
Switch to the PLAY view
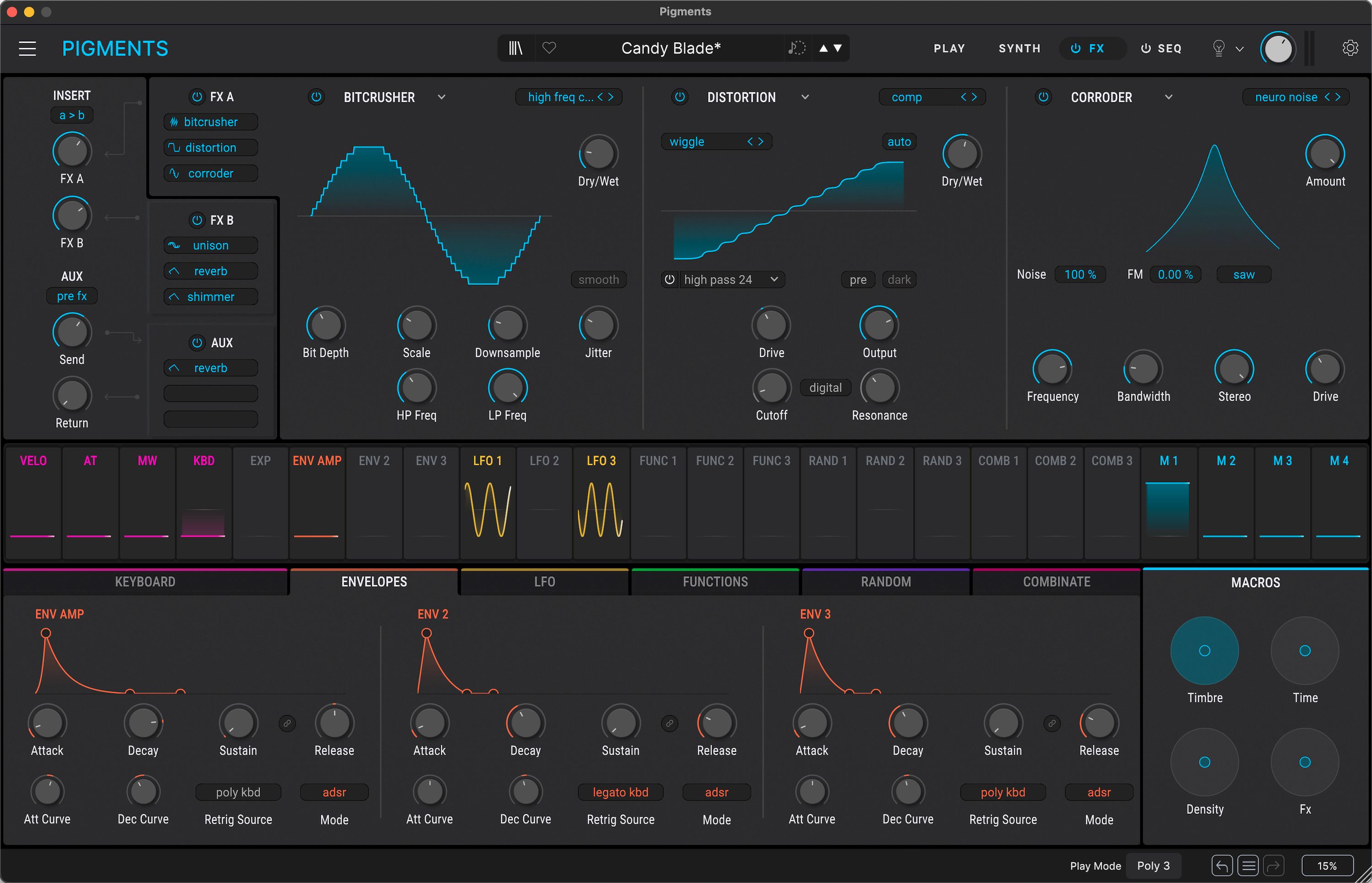[x=949, y=49]
